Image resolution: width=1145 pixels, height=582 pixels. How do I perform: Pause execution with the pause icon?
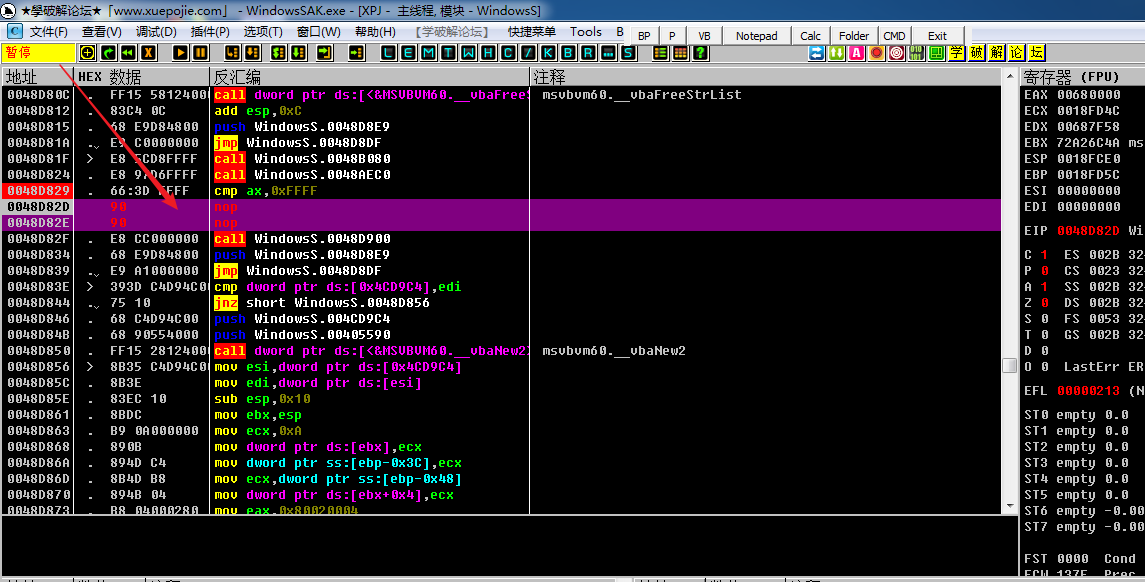click(200, 53)
